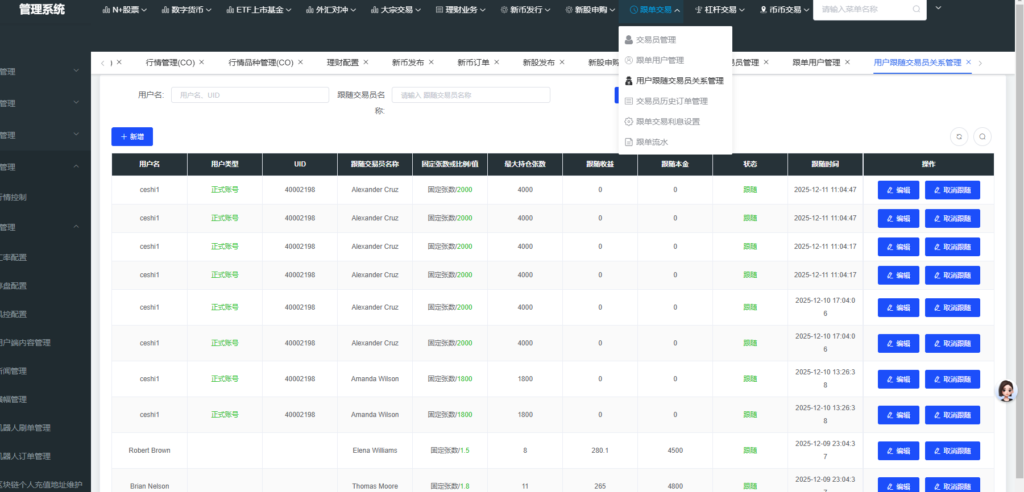
Task: Click the 跟随收益 column header
Action: (600, 165)
